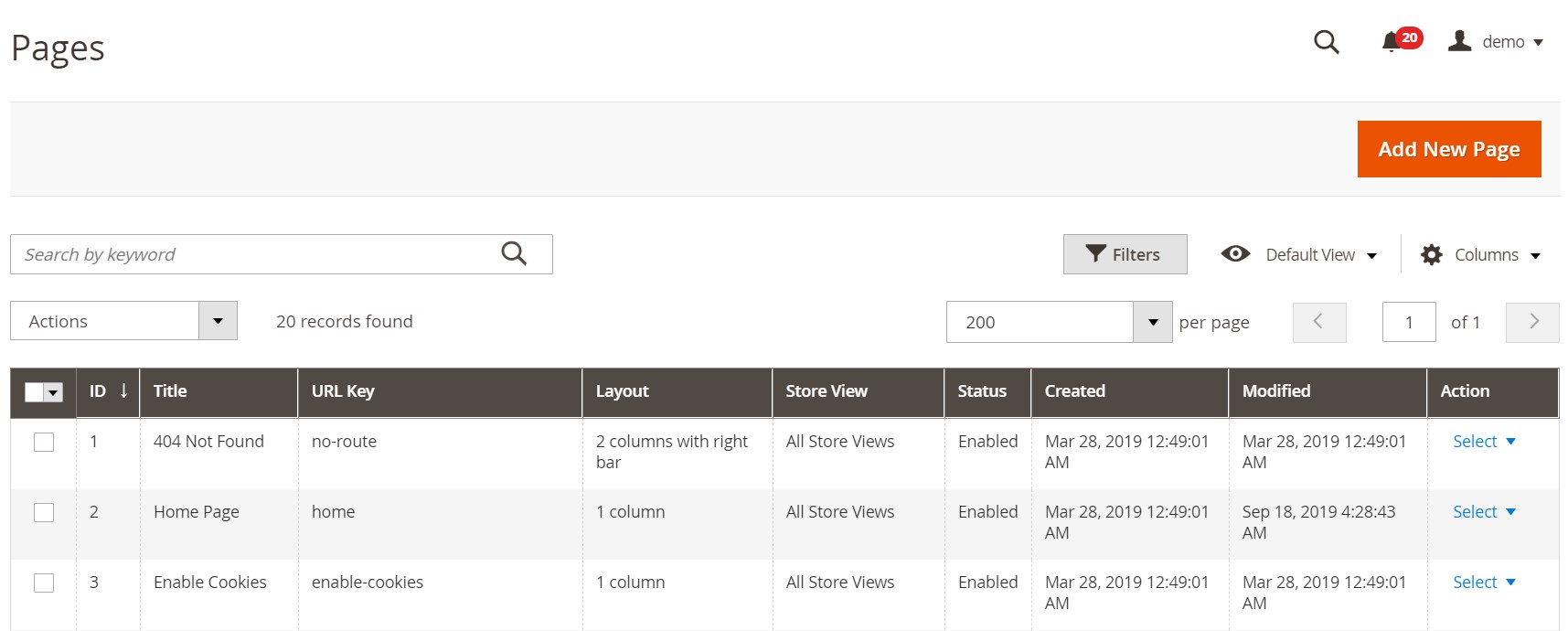Open the per page size dropdown arrow
The height and width of the screenshot is (631, 1568).
1152,322
